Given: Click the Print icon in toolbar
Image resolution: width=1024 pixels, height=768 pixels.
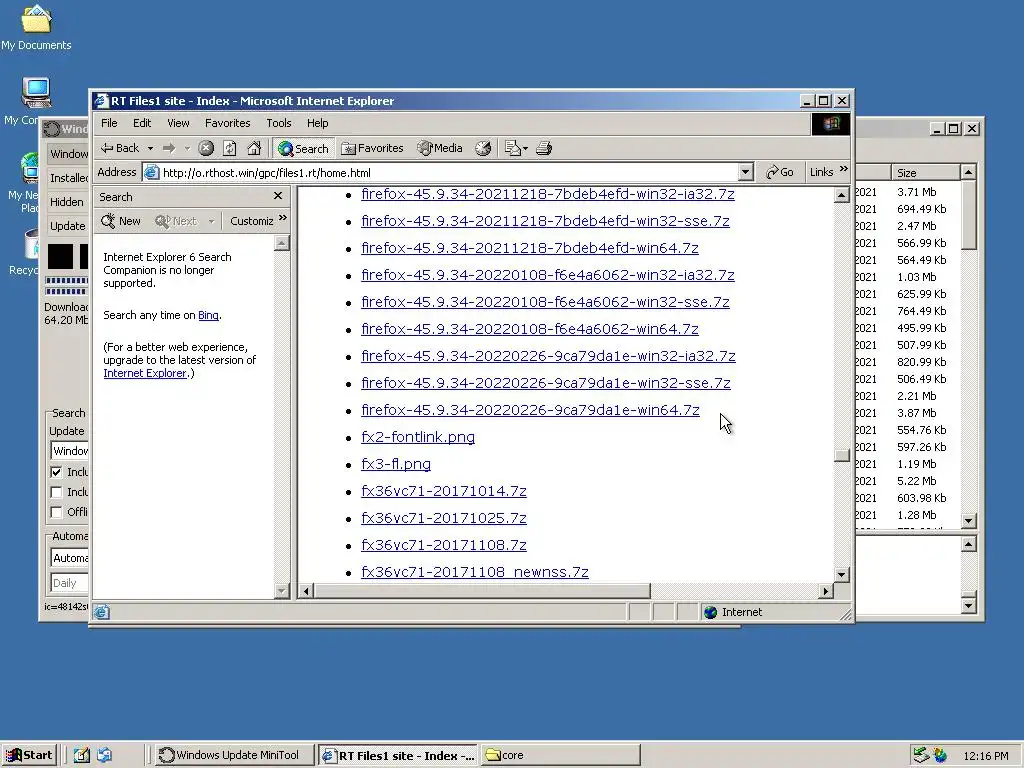Looking at the screenshot, I should (544, 148).
